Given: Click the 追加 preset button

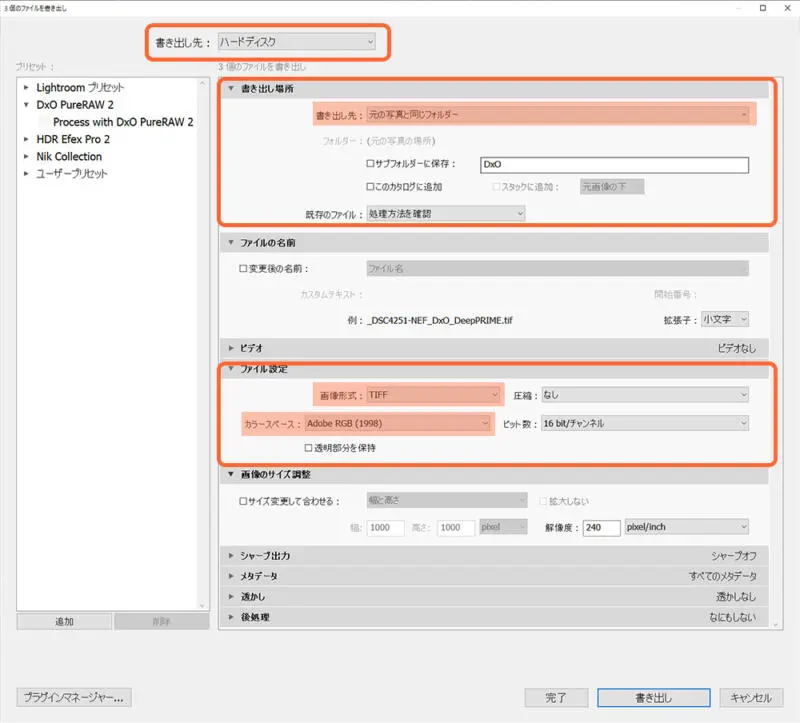Looking at the screenshot, I should coord(64,621).
